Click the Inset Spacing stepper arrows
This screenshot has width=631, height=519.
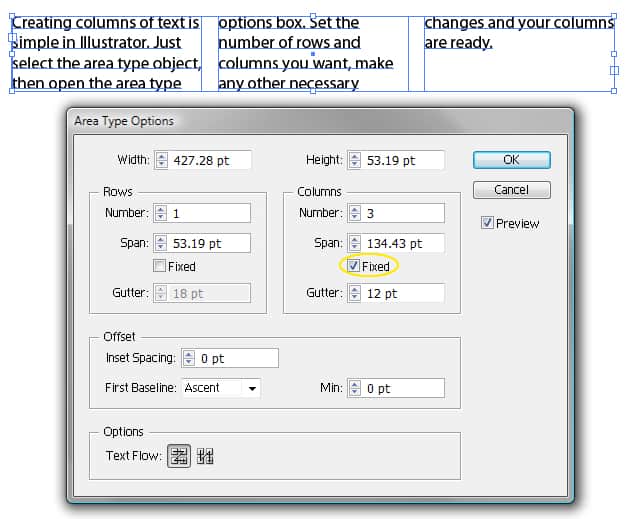click(x=187, y=358)
